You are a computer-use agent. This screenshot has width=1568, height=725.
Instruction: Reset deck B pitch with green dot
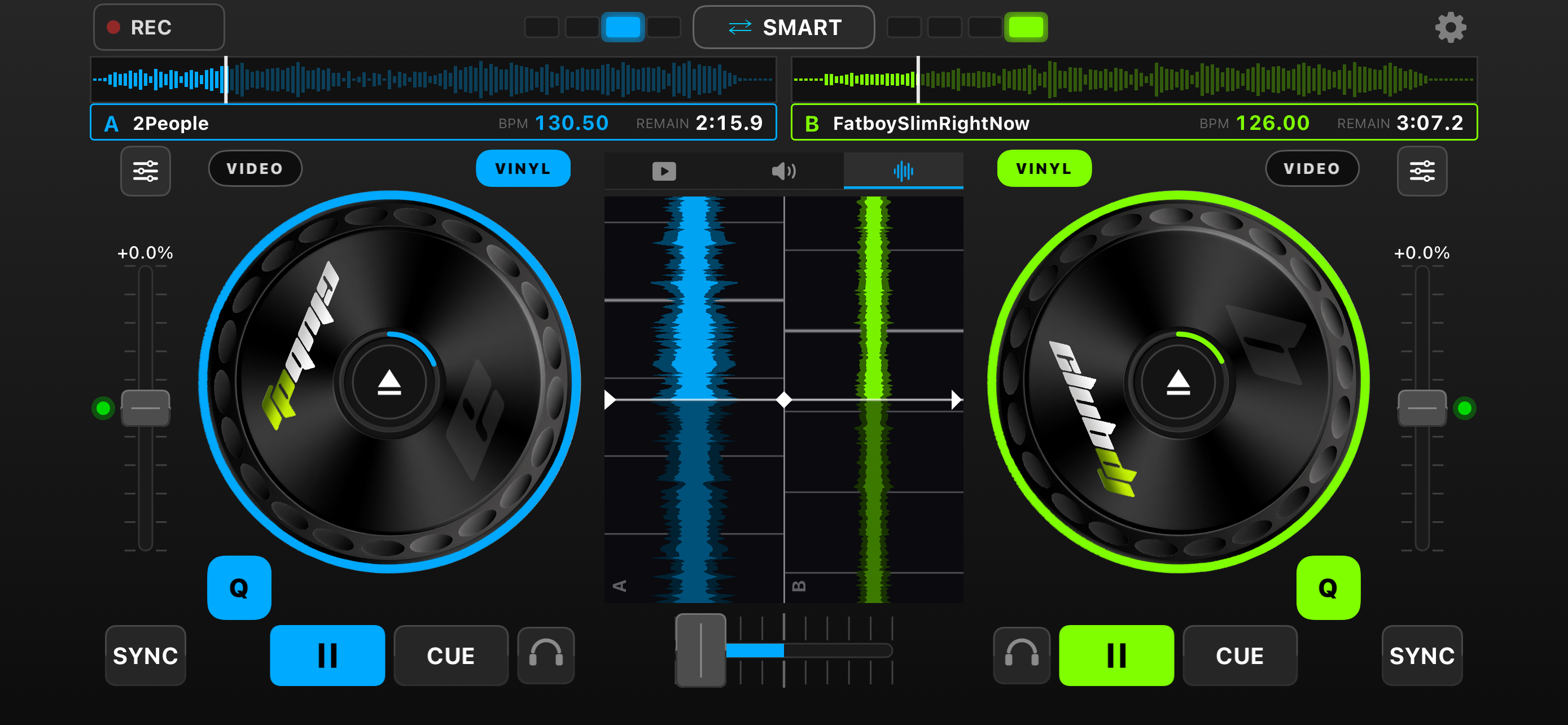1465,408
